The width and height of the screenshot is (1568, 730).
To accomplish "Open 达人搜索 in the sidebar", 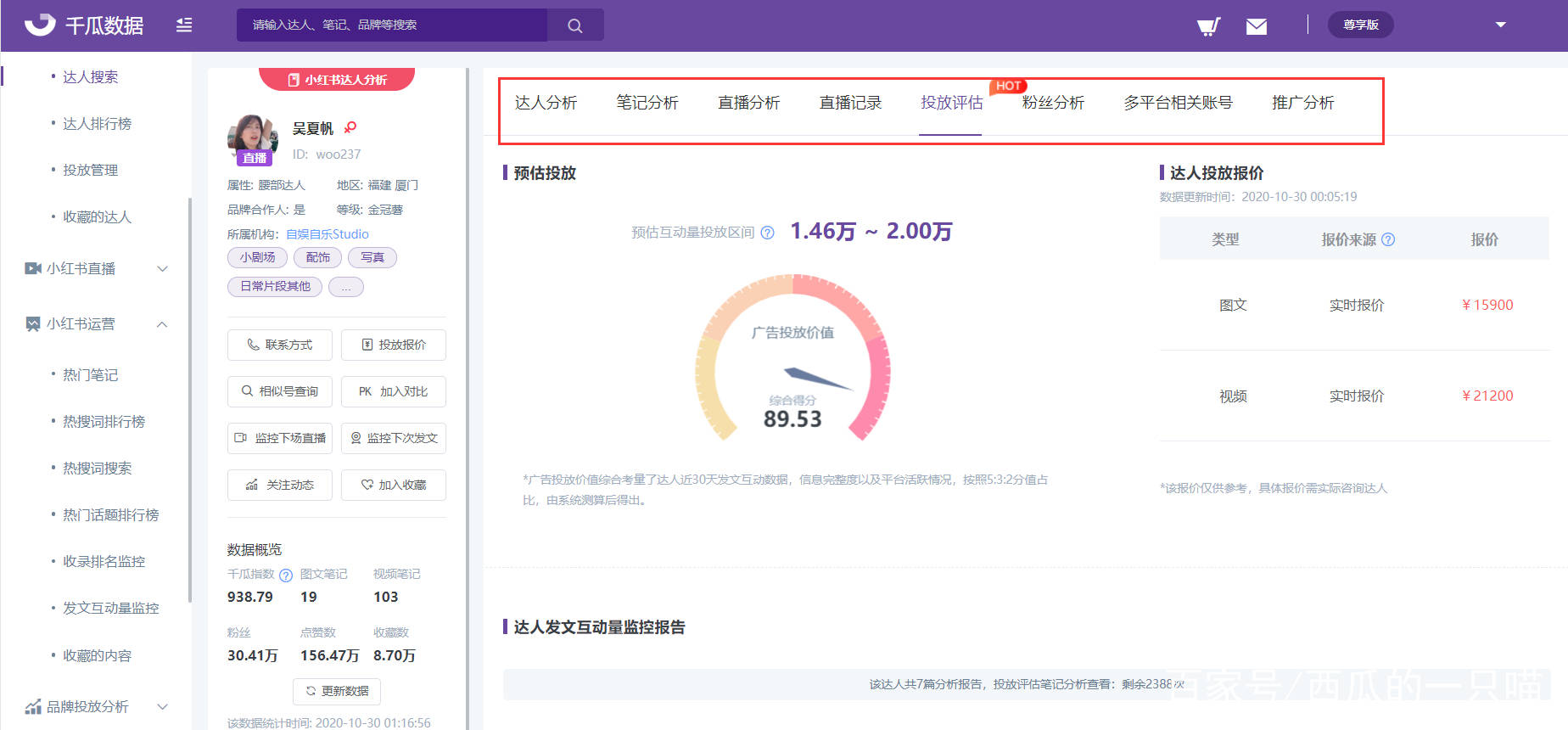I will click(x=90, y=77).
